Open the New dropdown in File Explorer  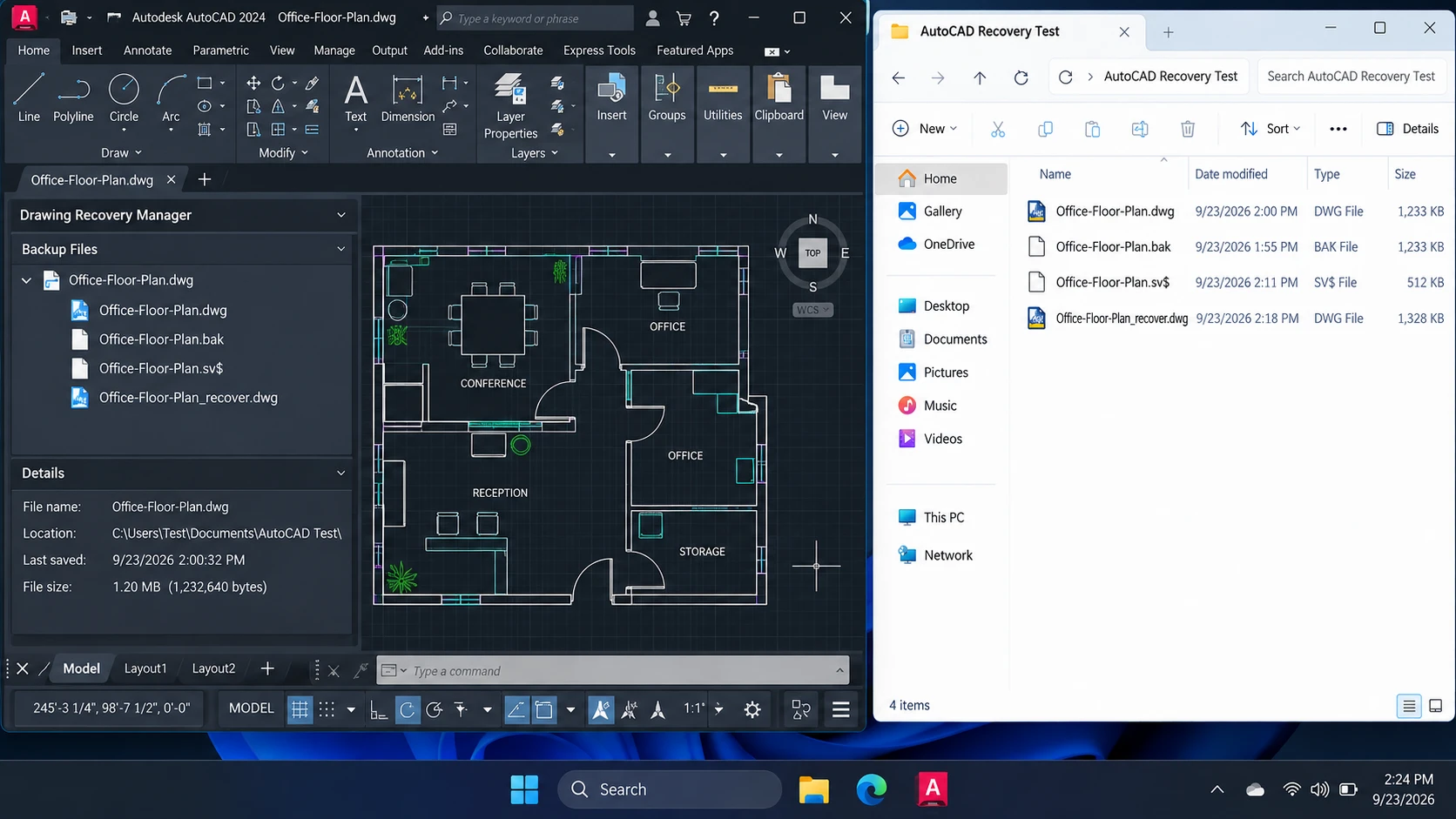click(924, 129)
